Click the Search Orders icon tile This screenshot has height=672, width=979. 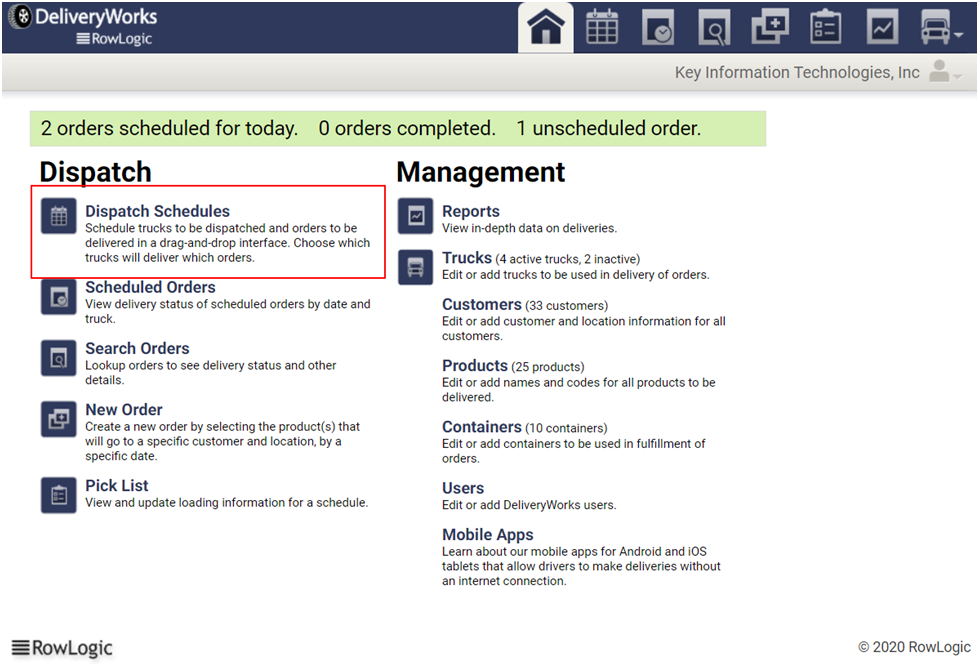pos(59,358)
